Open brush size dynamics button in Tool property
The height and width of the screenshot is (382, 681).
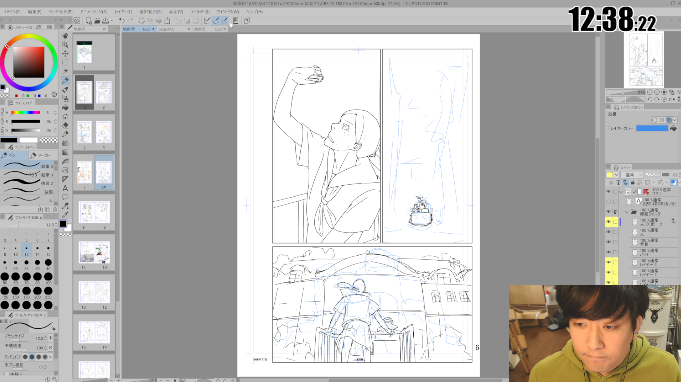[51, 338]
